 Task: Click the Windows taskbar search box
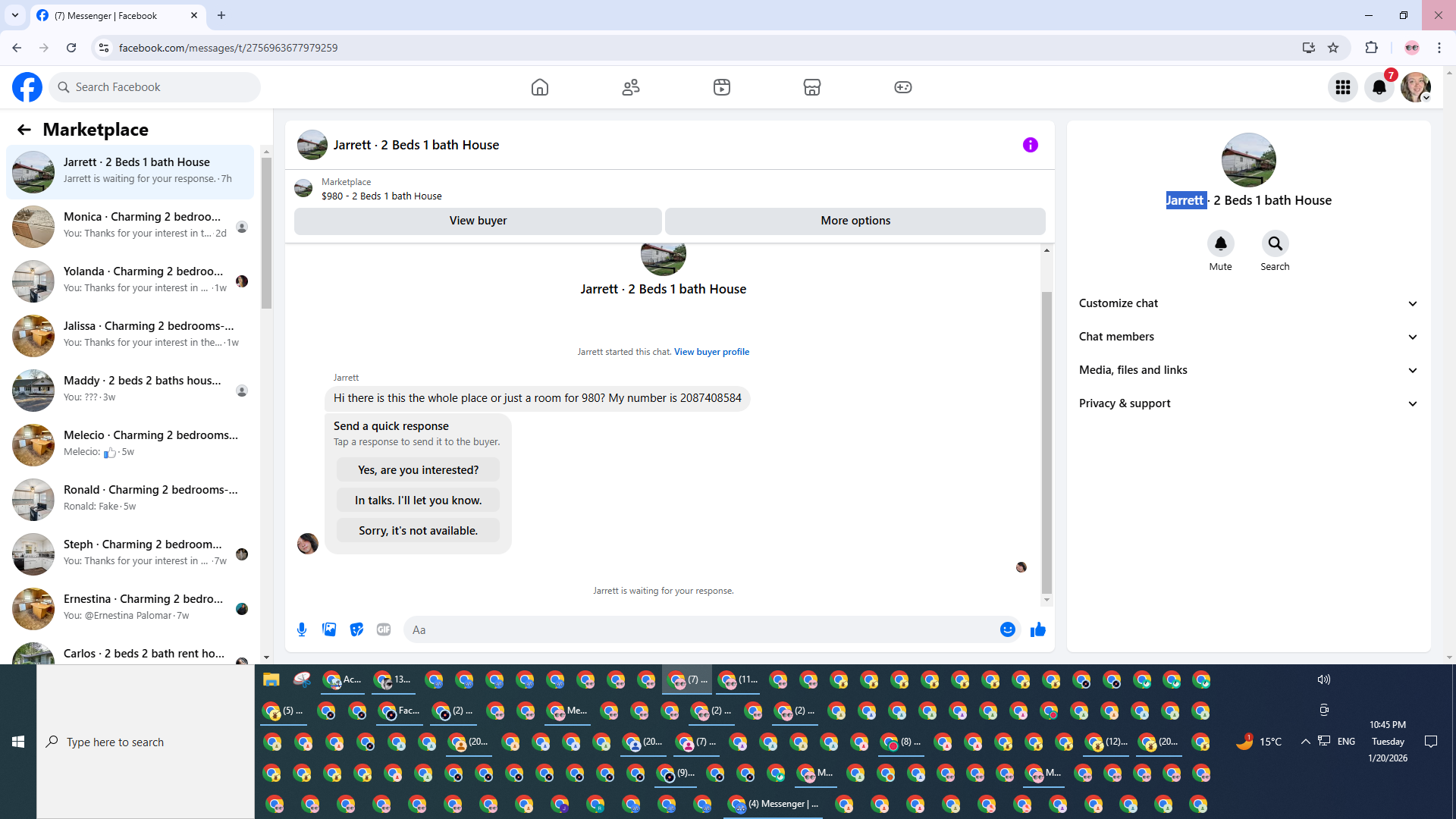pos(146,742)
